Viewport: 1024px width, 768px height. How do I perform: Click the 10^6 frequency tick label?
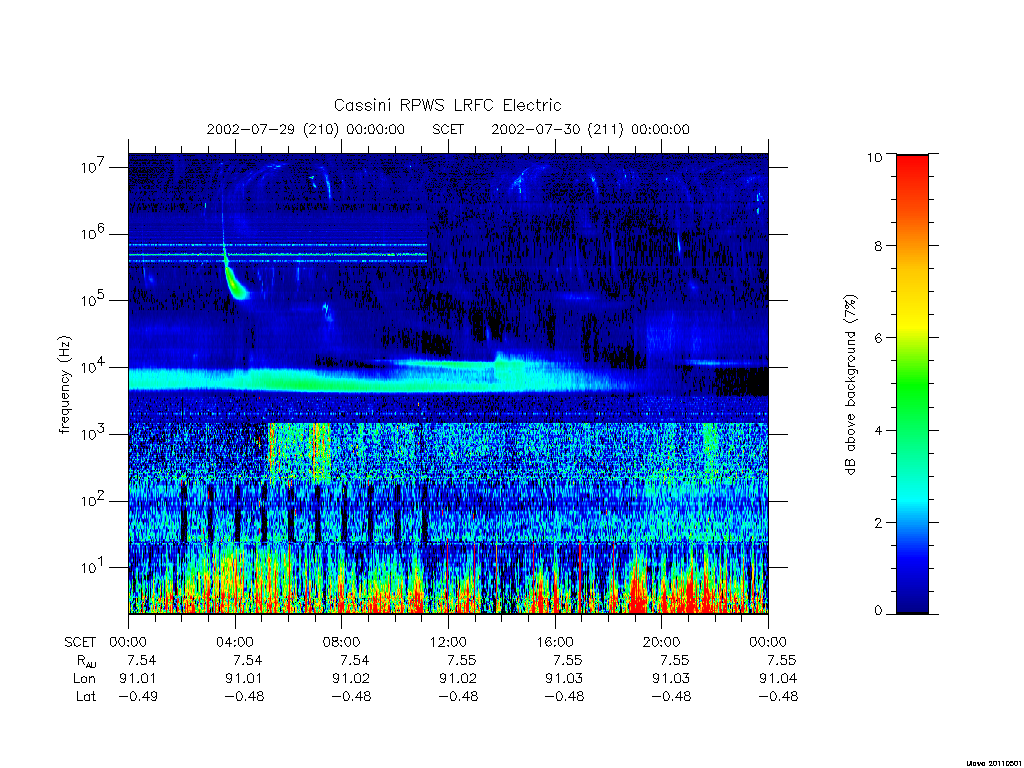tap(94, 233)
